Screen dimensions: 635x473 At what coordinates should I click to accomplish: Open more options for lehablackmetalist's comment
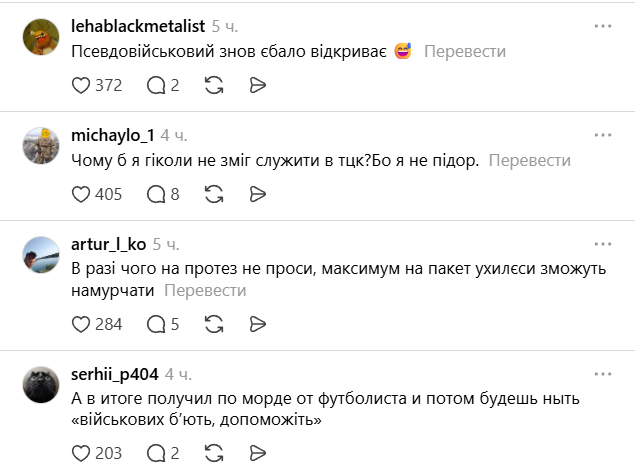(x=603, y=25)
